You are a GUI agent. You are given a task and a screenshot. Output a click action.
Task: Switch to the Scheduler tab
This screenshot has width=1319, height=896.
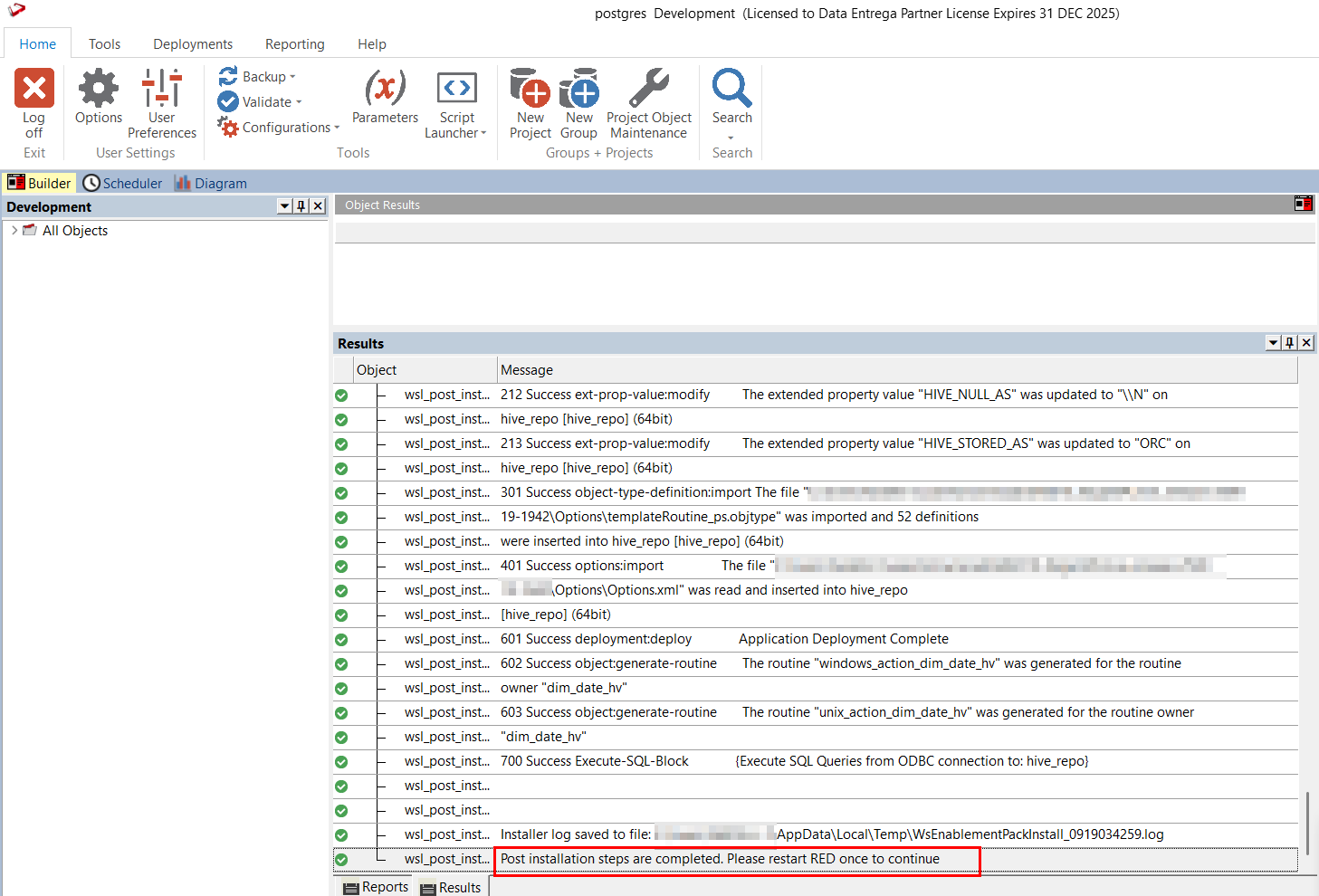[122, 183]
